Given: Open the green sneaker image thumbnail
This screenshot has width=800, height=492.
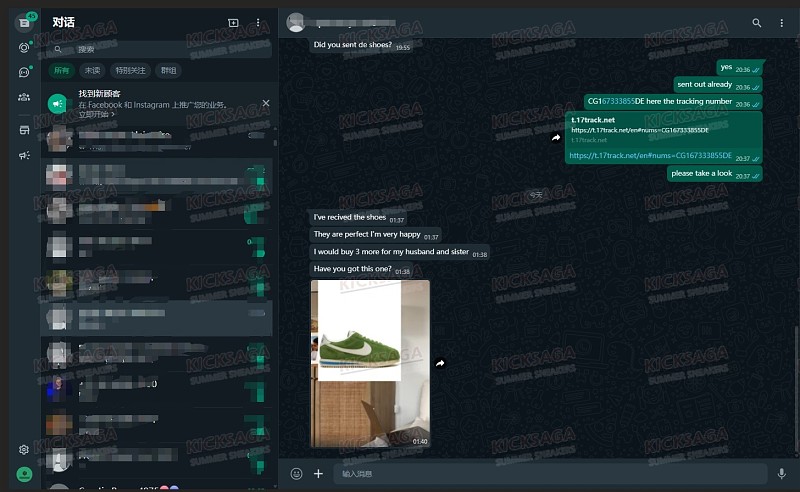Looking at the screenshot, I should point(370,363).
